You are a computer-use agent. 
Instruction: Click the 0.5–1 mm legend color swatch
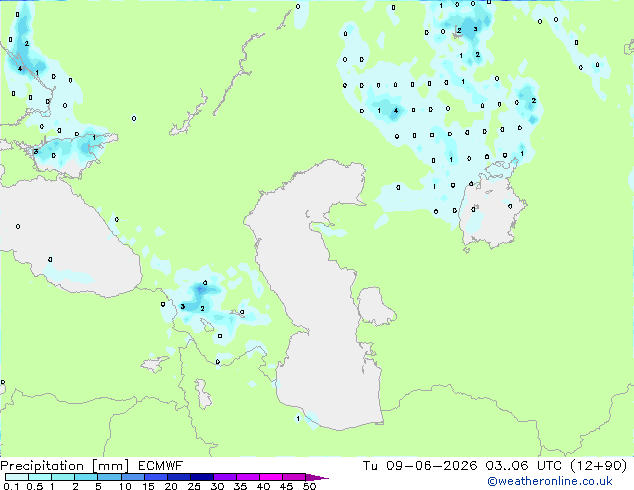(x=40, y=477)
